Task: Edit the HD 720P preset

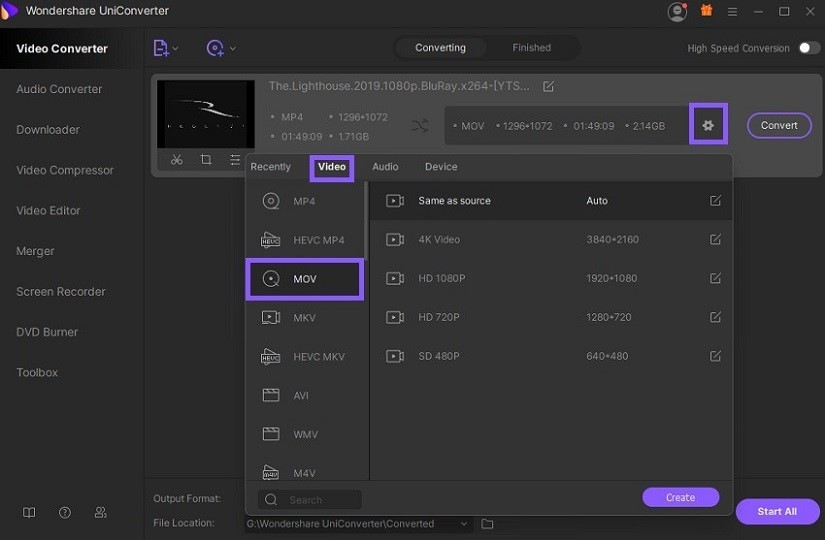Action: (x=715, y=317)
